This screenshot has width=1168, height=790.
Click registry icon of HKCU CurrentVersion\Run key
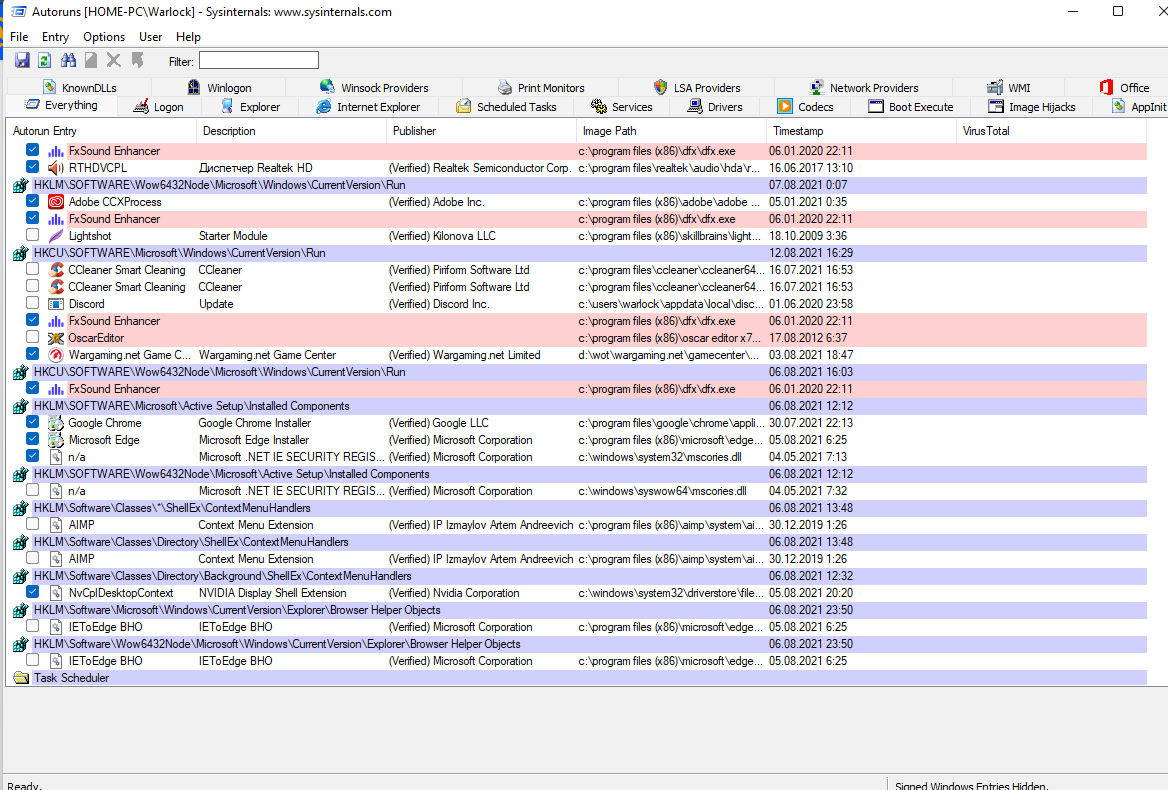coord(21,253)
